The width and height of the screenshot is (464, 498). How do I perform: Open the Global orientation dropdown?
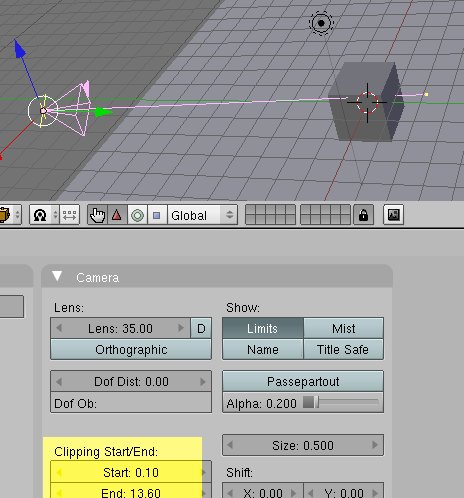(x=202, y=215)
